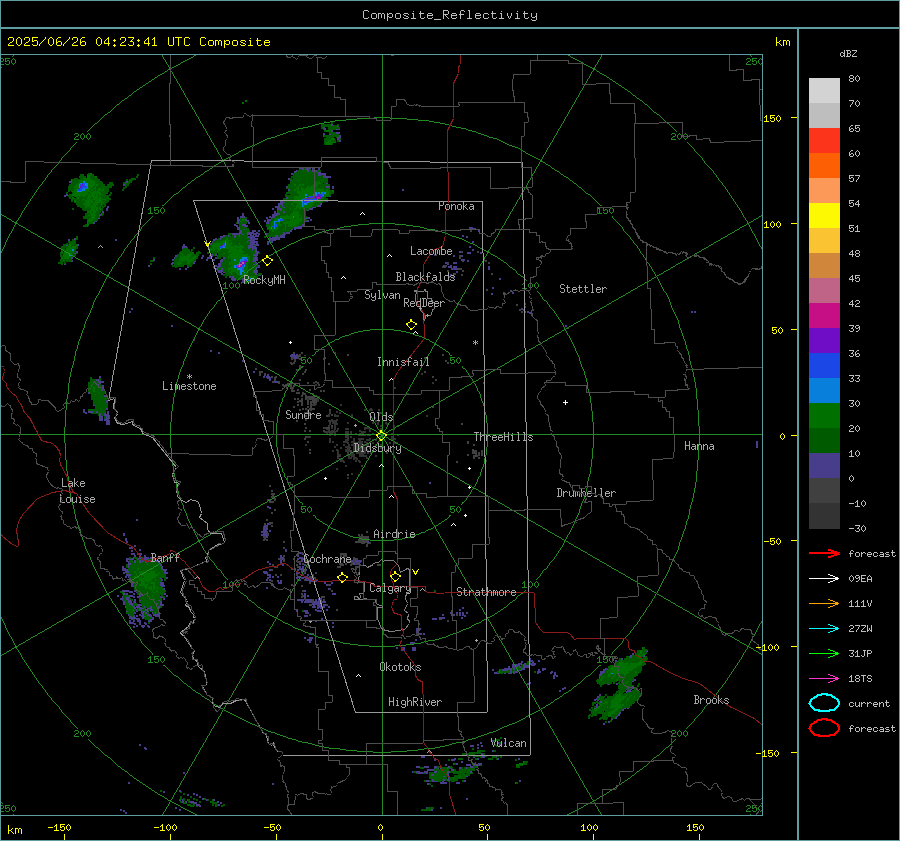This screenshot has height=841, width=900.
Task: Click the Brooks label
Action: [x=711, y=700]
